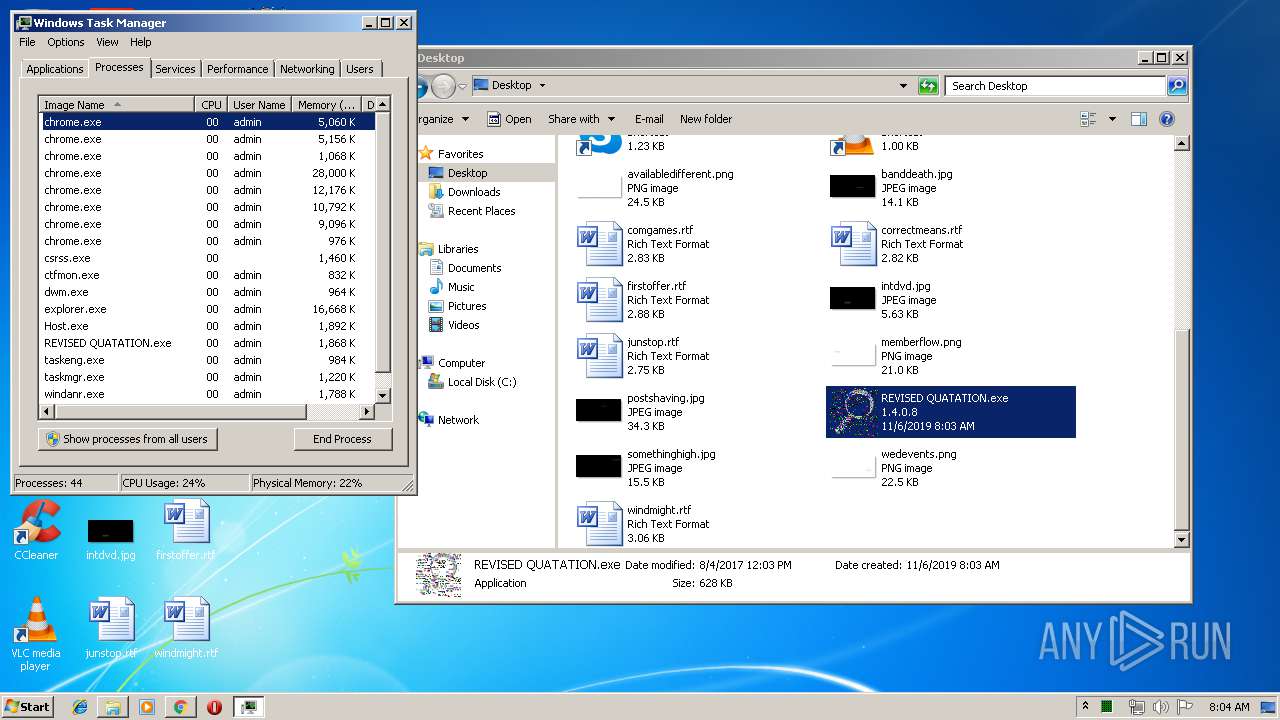Open Task Manager View menu
The height and width of the screenshot is (720, 1280).
click(107, 42)
